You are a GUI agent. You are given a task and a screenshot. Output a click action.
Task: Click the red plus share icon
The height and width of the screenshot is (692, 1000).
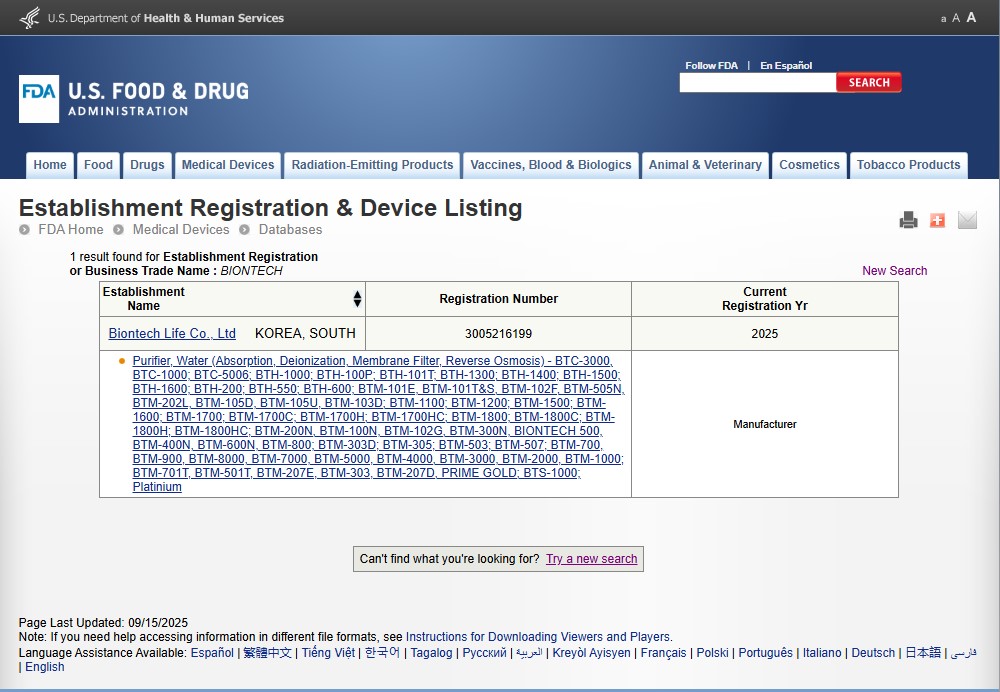pos(937,220)
